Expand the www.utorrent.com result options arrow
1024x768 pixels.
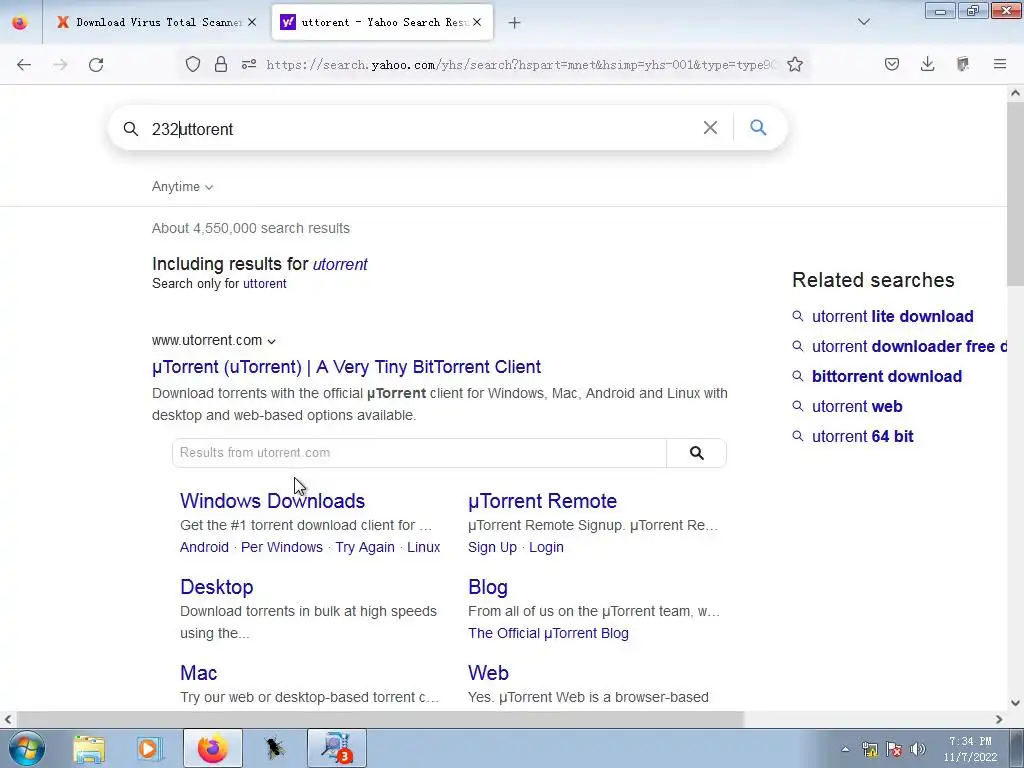272,341
